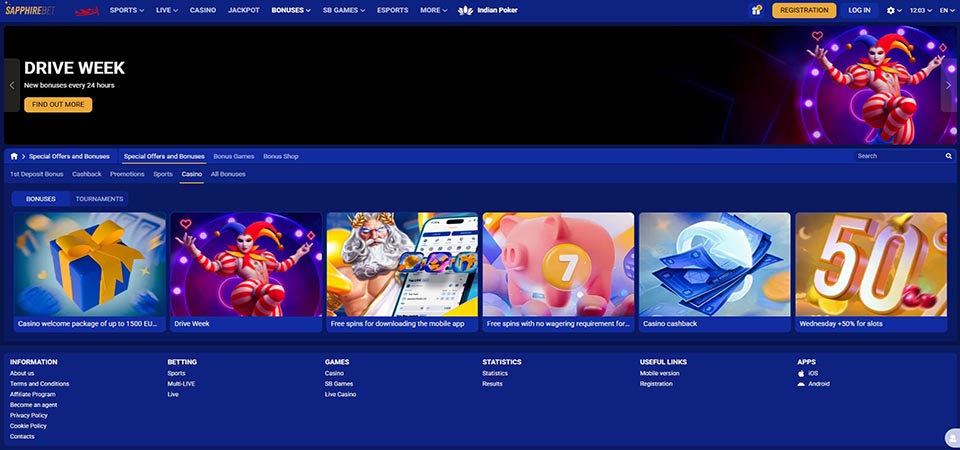Show next banner with right arrow
960x450 pixels.
point(948,85)
